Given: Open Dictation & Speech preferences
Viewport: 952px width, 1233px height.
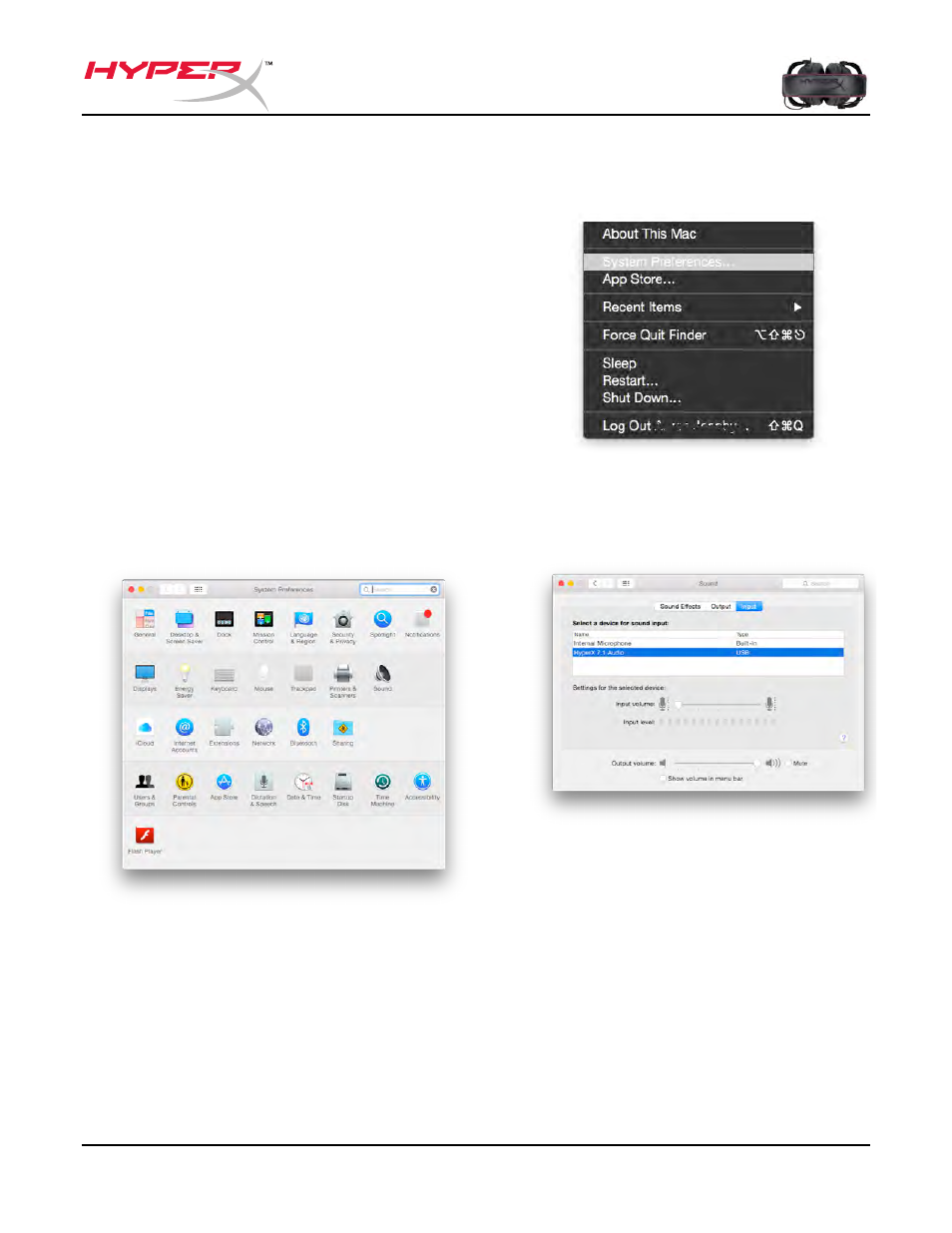Looking at the screenshot, I should point(263,789).
